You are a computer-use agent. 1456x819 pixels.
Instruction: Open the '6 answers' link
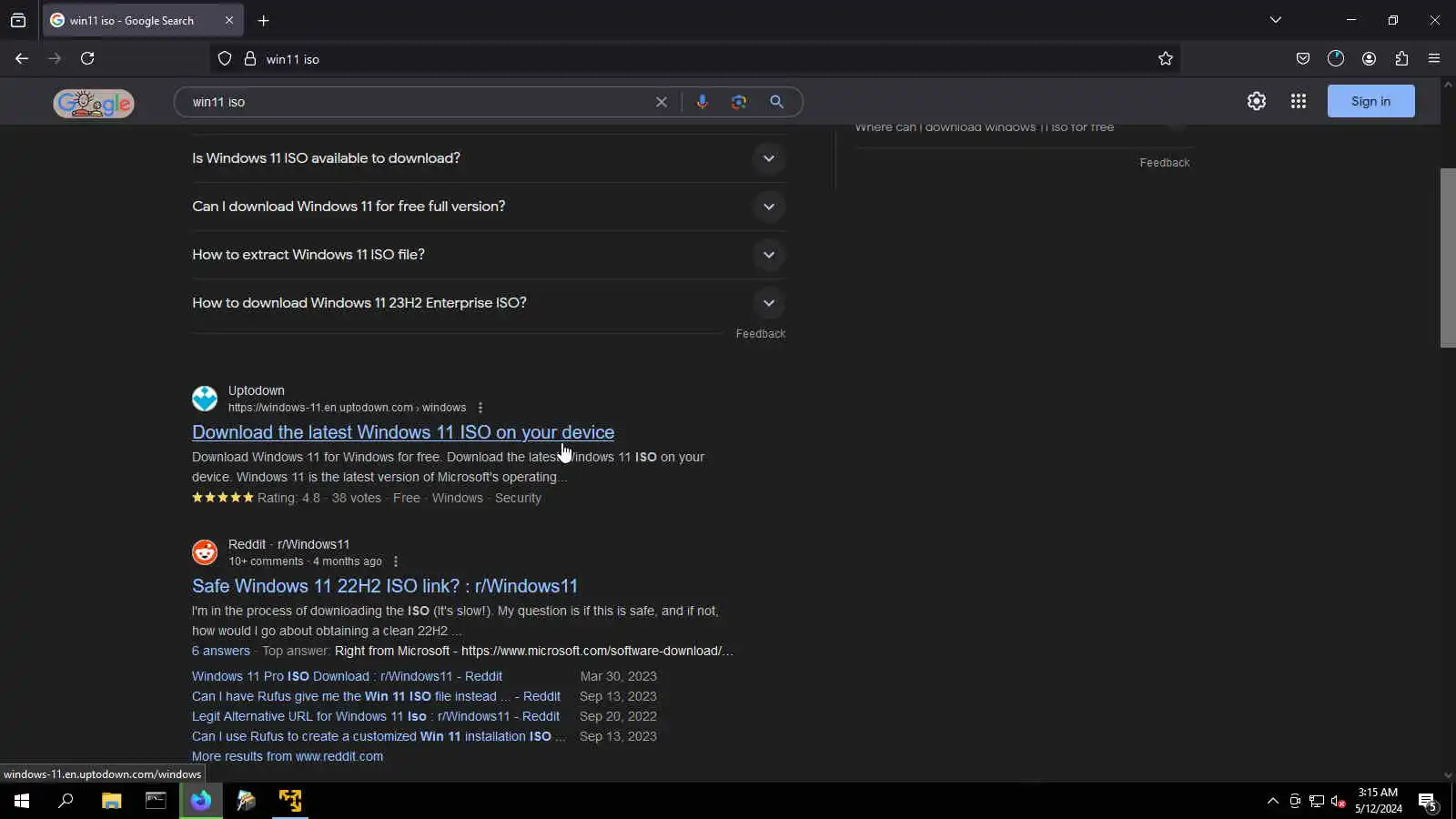(221, 651)
